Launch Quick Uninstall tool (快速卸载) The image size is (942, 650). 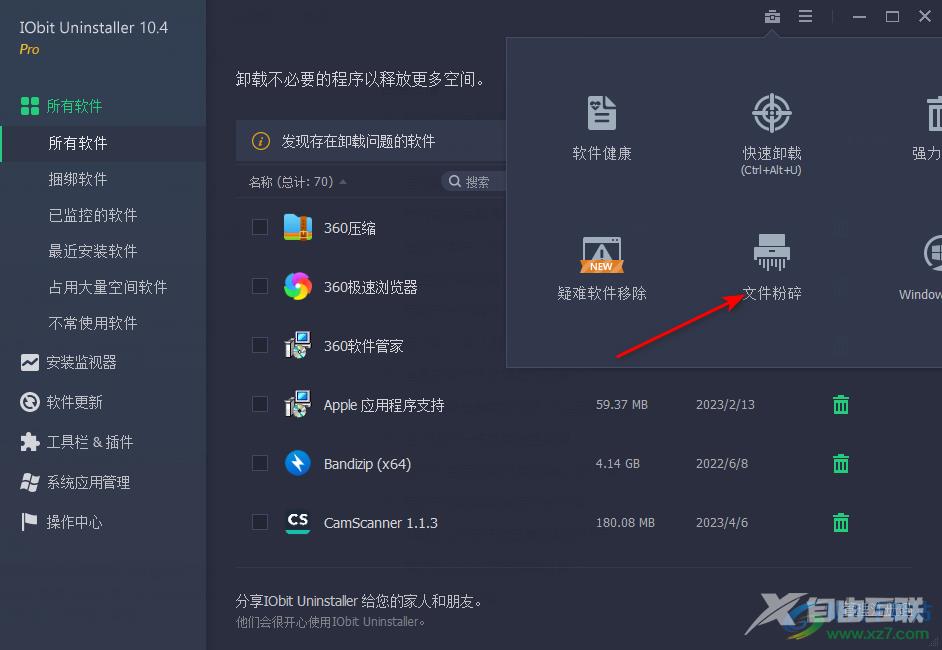pyautogui.click(x=771, y=134)
